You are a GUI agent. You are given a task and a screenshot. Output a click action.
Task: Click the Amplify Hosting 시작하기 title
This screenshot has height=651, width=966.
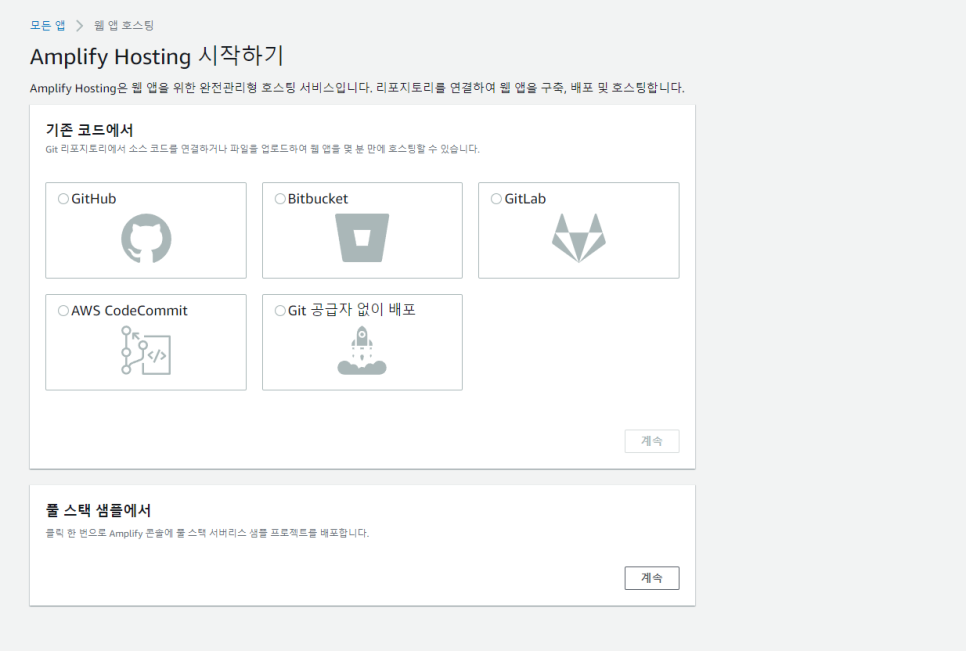point(156,56)
